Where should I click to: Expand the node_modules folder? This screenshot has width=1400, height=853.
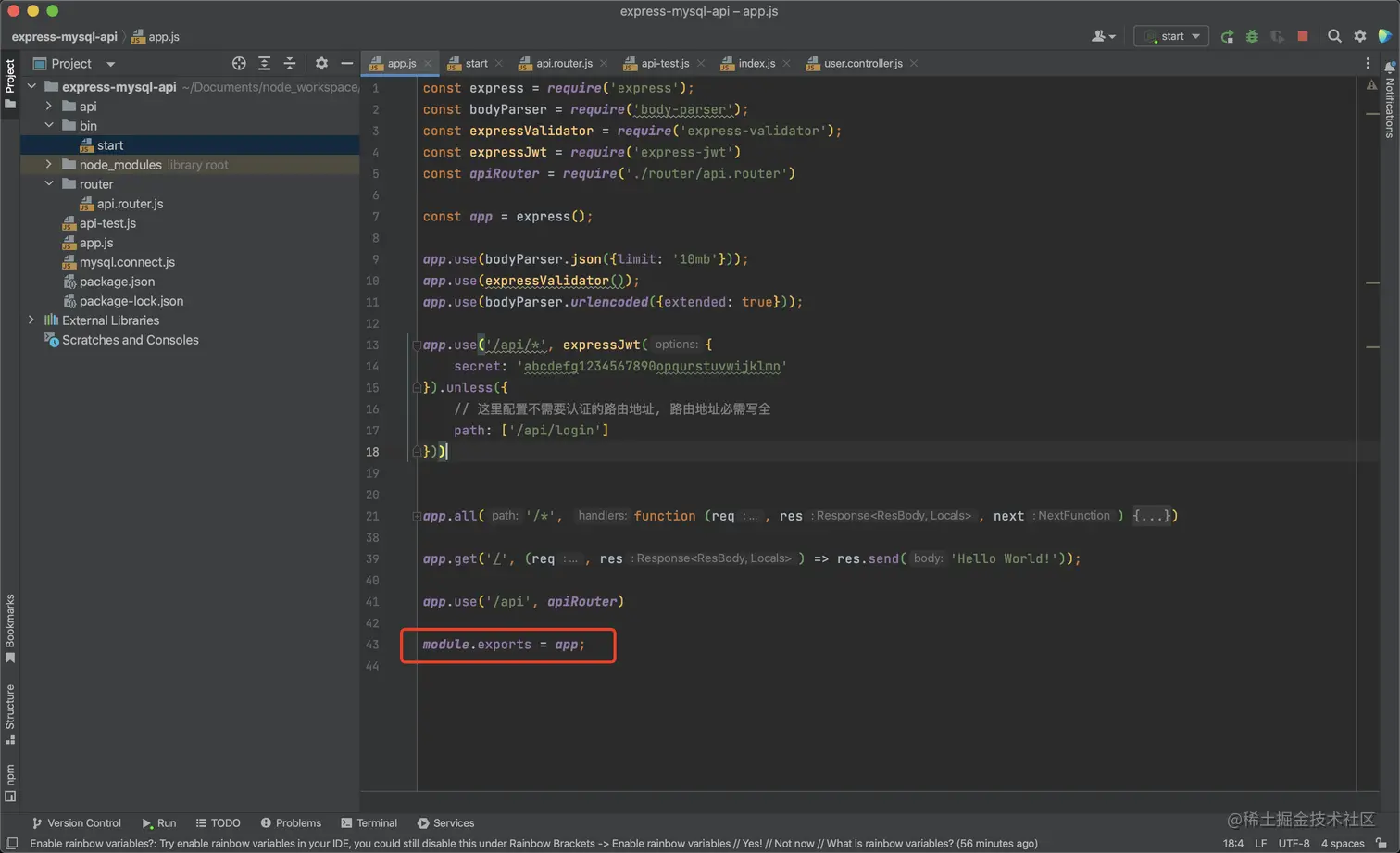[x=49, y=164]
